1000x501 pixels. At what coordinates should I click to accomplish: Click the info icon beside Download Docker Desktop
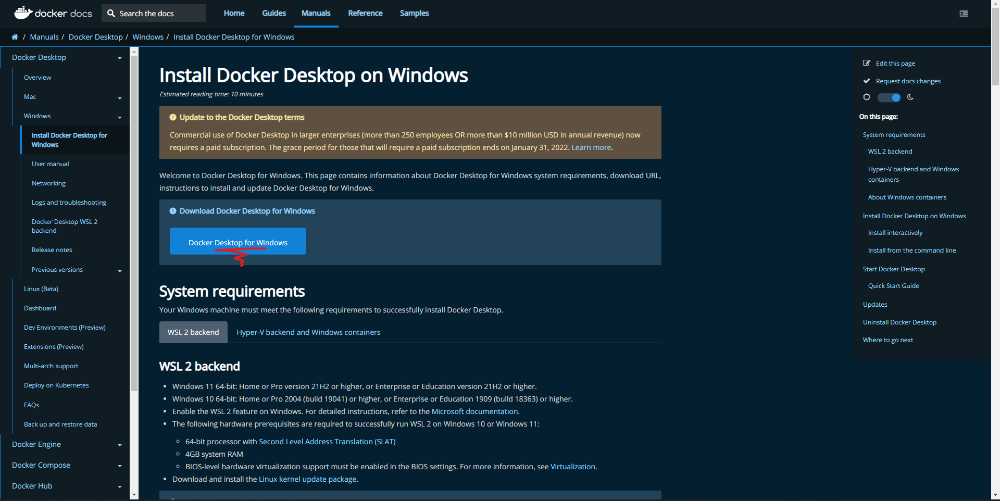[173, 211]
